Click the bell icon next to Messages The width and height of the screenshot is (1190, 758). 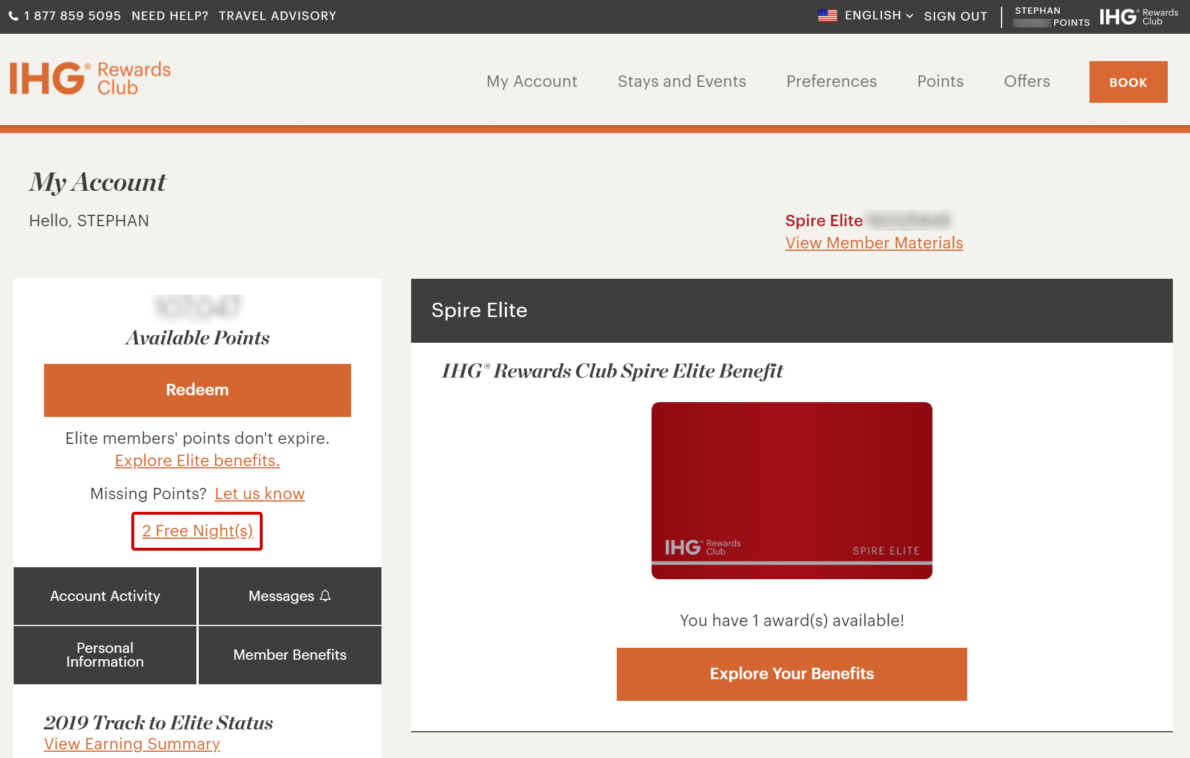point(325,596)
